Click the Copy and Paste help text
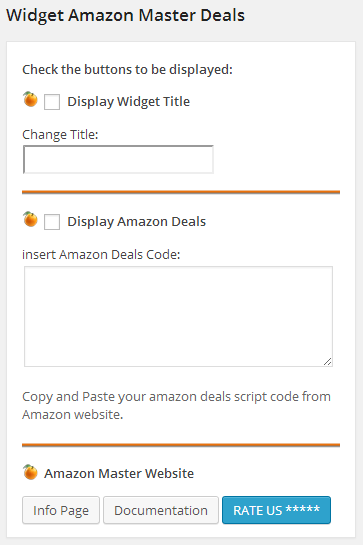 click(176, 405)
